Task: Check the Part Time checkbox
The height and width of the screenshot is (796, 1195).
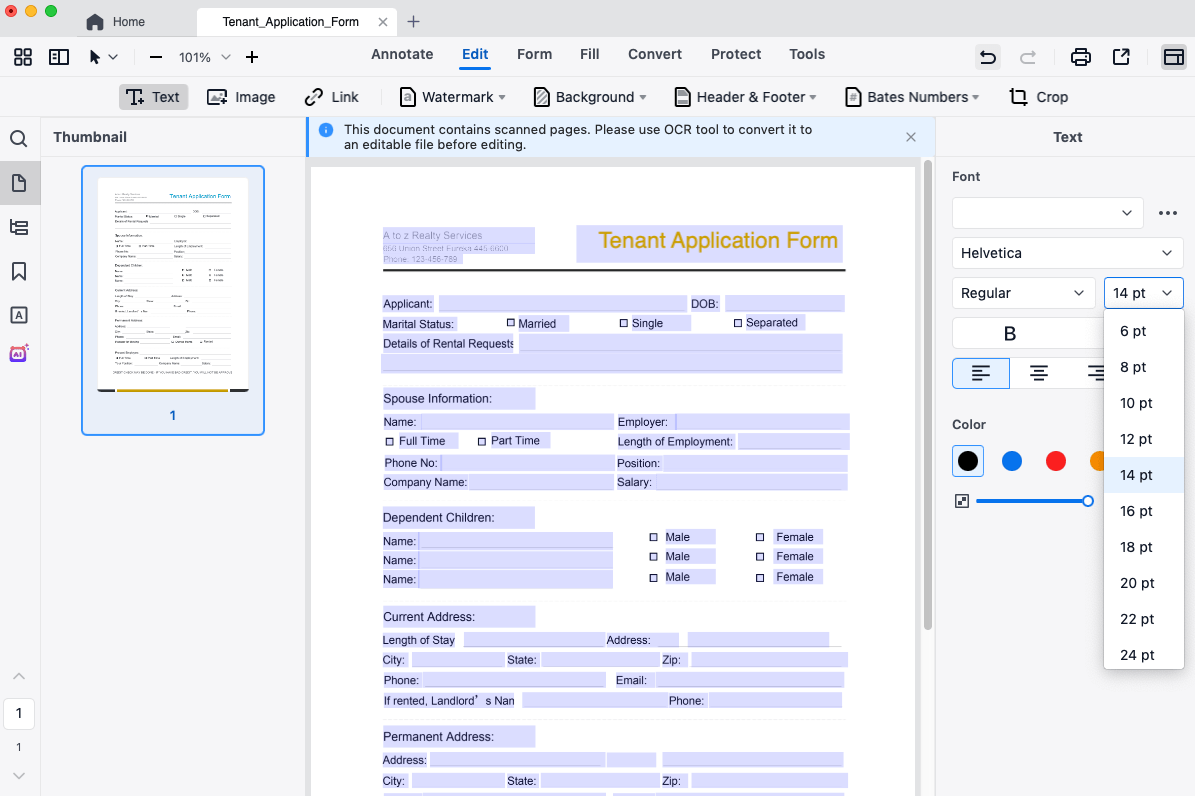Action: [482, 441]
